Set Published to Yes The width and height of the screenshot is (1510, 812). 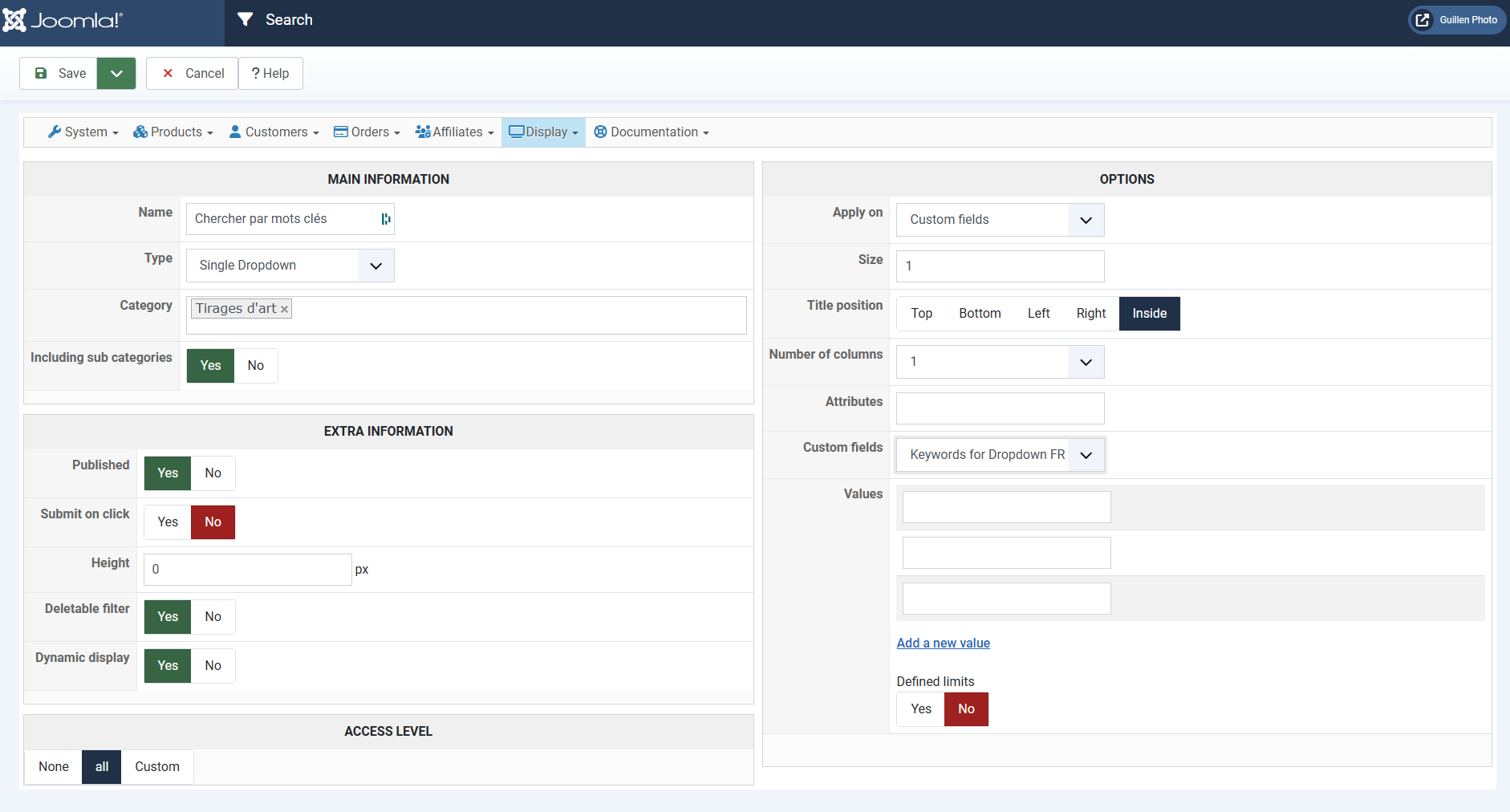(x=168, y=473)
